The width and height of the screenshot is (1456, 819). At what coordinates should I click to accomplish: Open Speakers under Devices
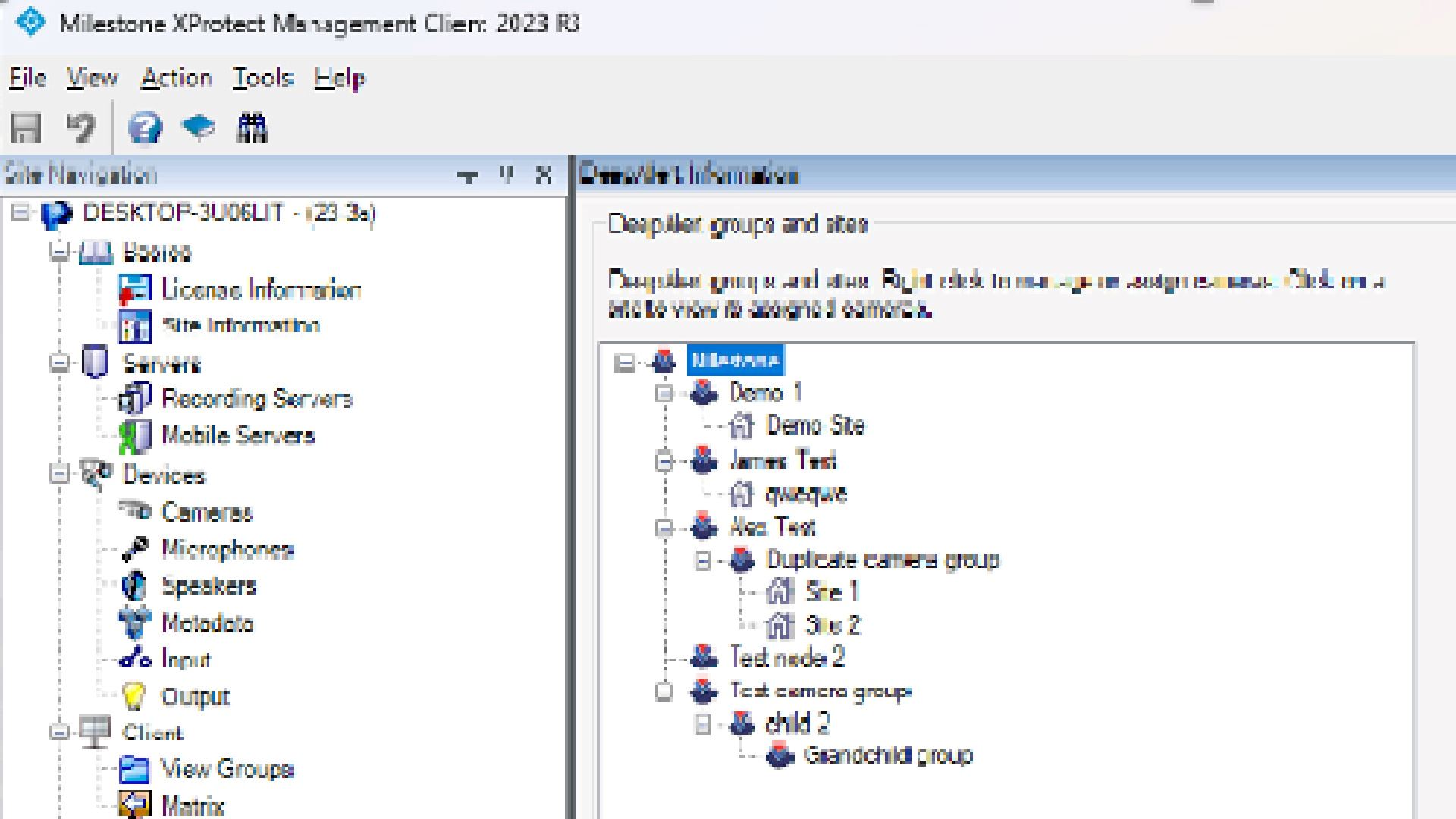click(209, 586)
